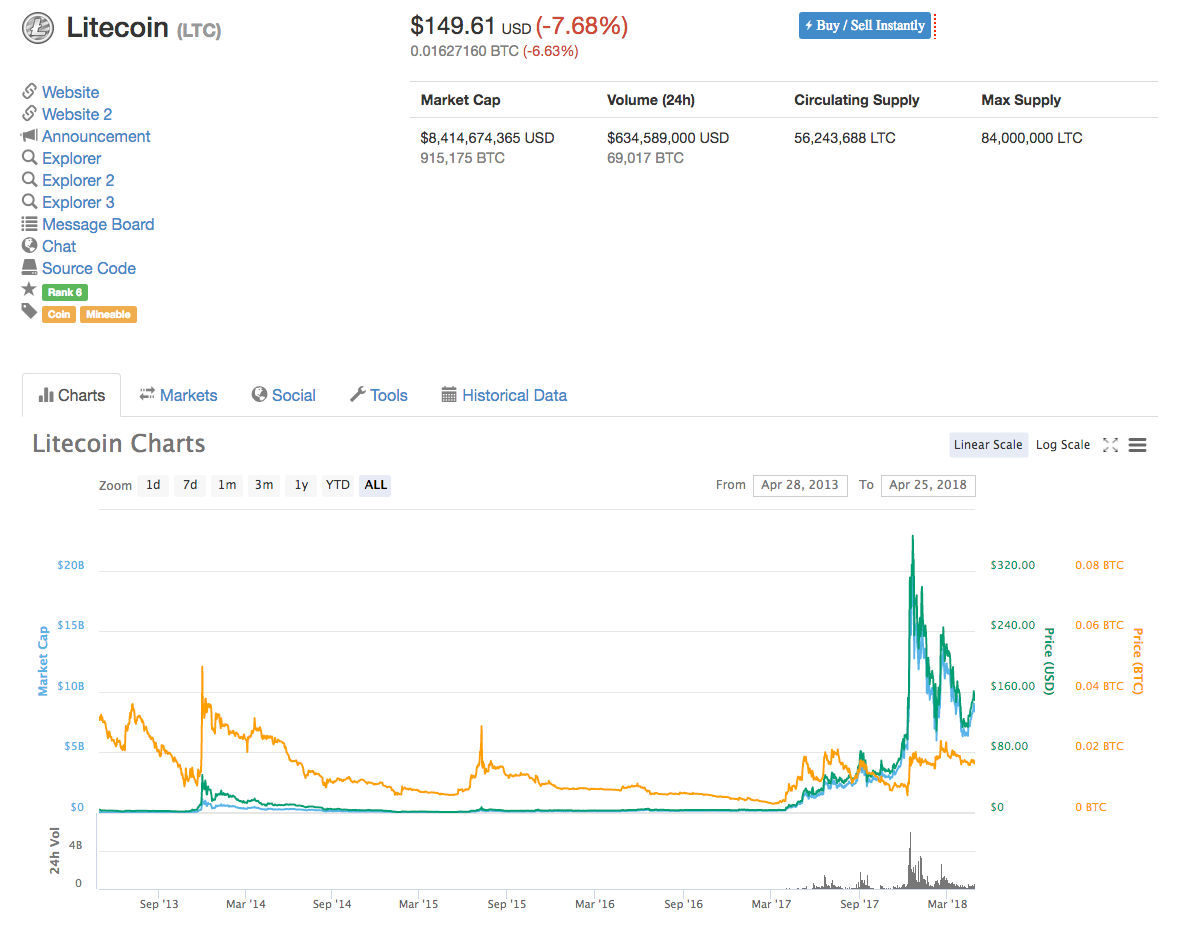Click the 24h Vol axis label

pyautogui.click(x=54, y=851)
